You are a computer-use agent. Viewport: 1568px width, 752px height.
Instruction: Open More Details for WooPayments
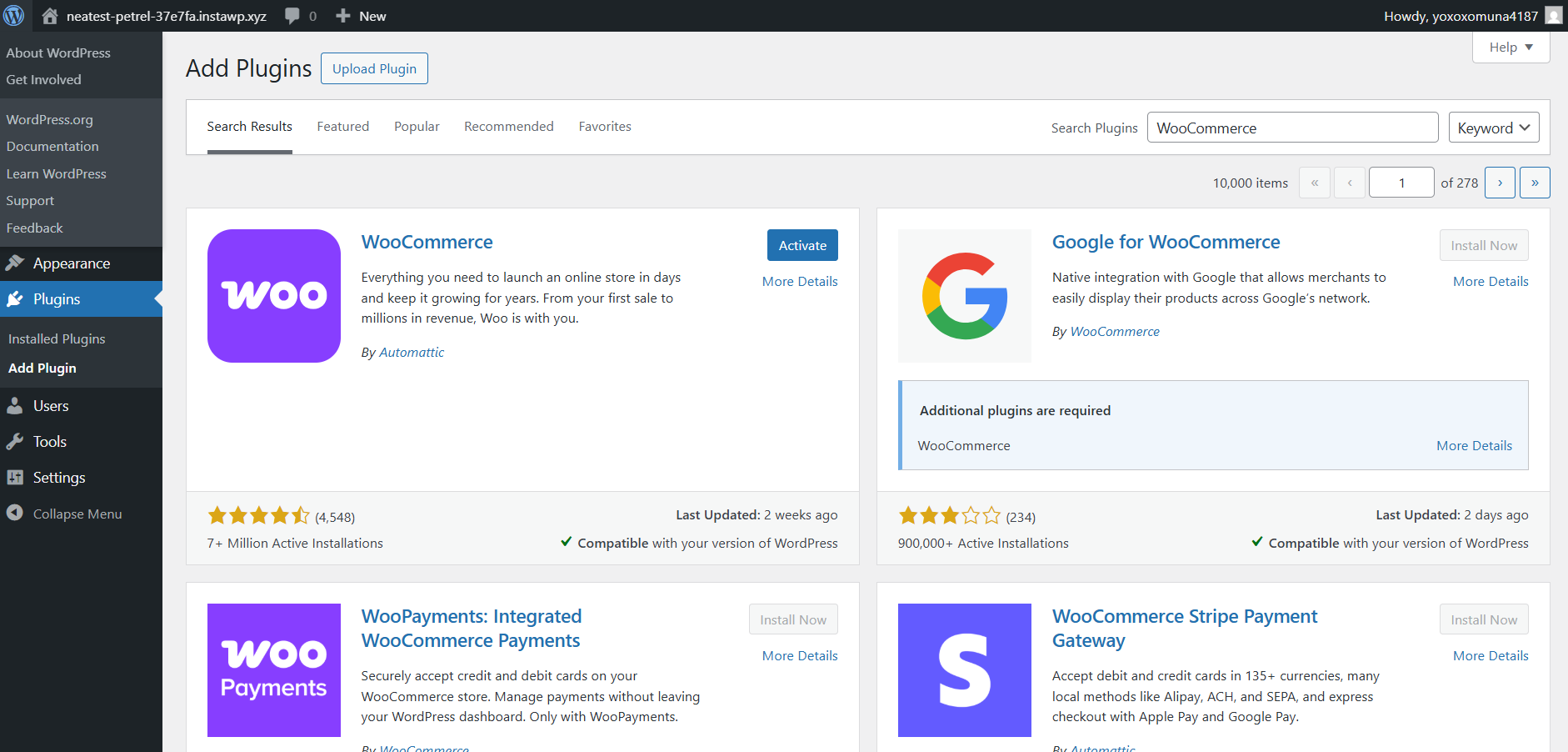tap(800, 656)
